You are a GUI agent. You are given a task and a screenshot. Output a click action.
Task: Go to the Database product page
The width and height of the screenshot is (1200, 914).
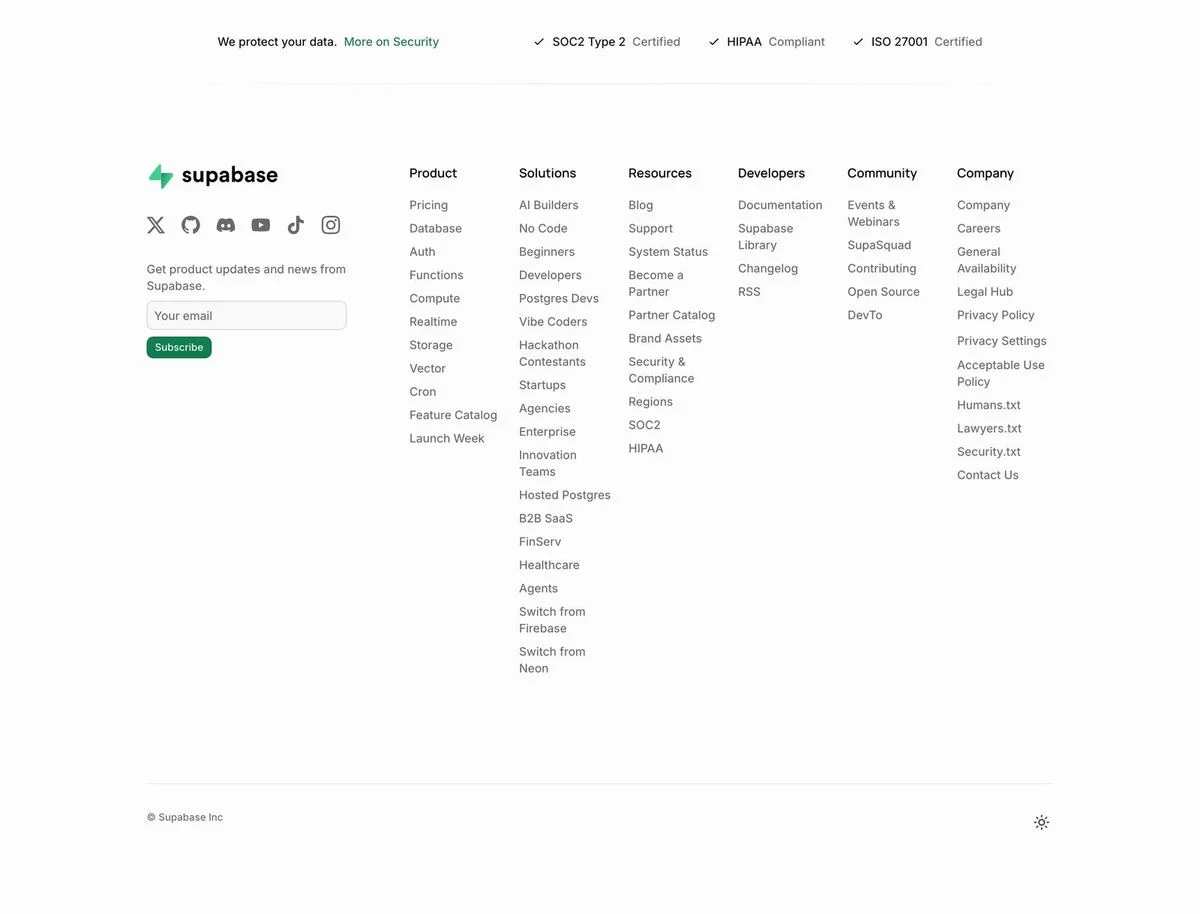pyautogui.click(x=435, y=228)
